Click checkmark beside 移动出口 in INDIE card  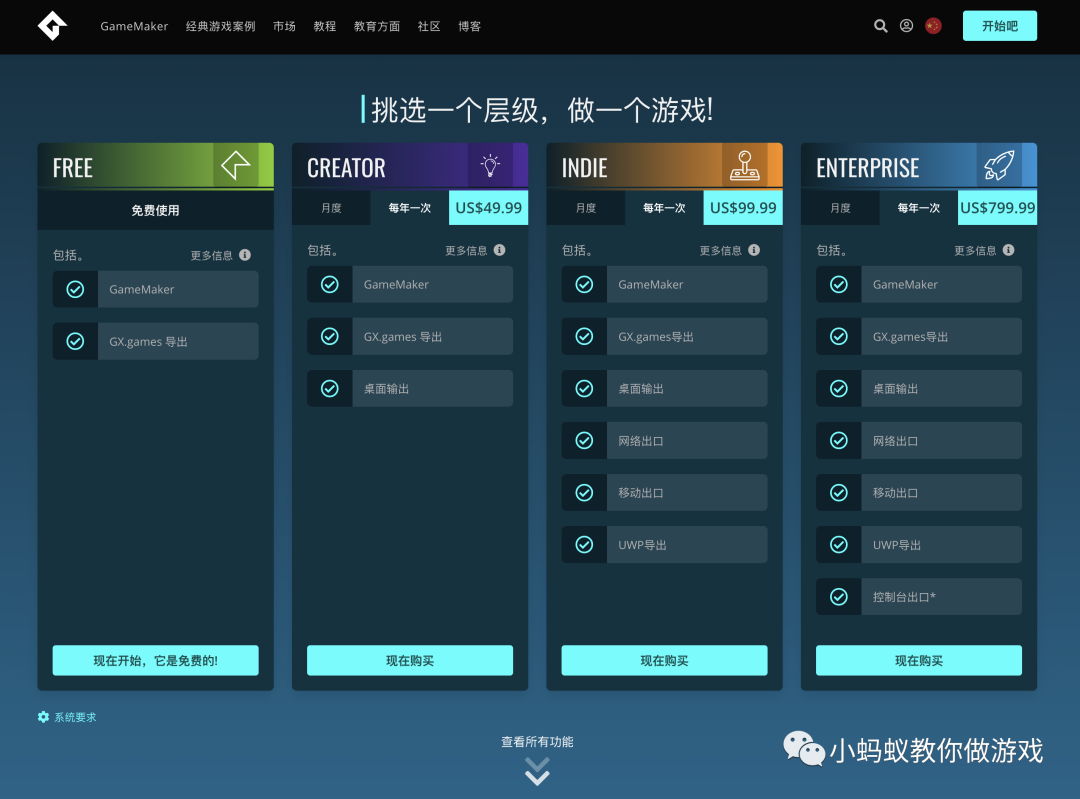pos(584,492)
